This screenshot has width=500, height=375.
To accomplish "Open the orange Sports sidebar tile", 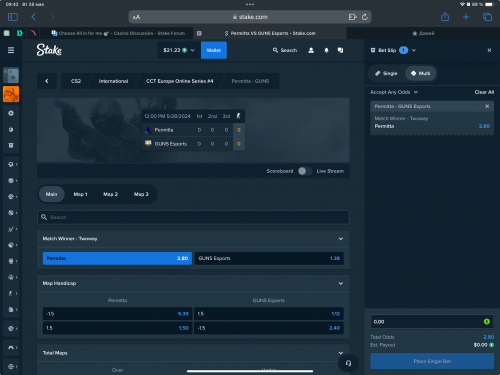I will (11, 94).
